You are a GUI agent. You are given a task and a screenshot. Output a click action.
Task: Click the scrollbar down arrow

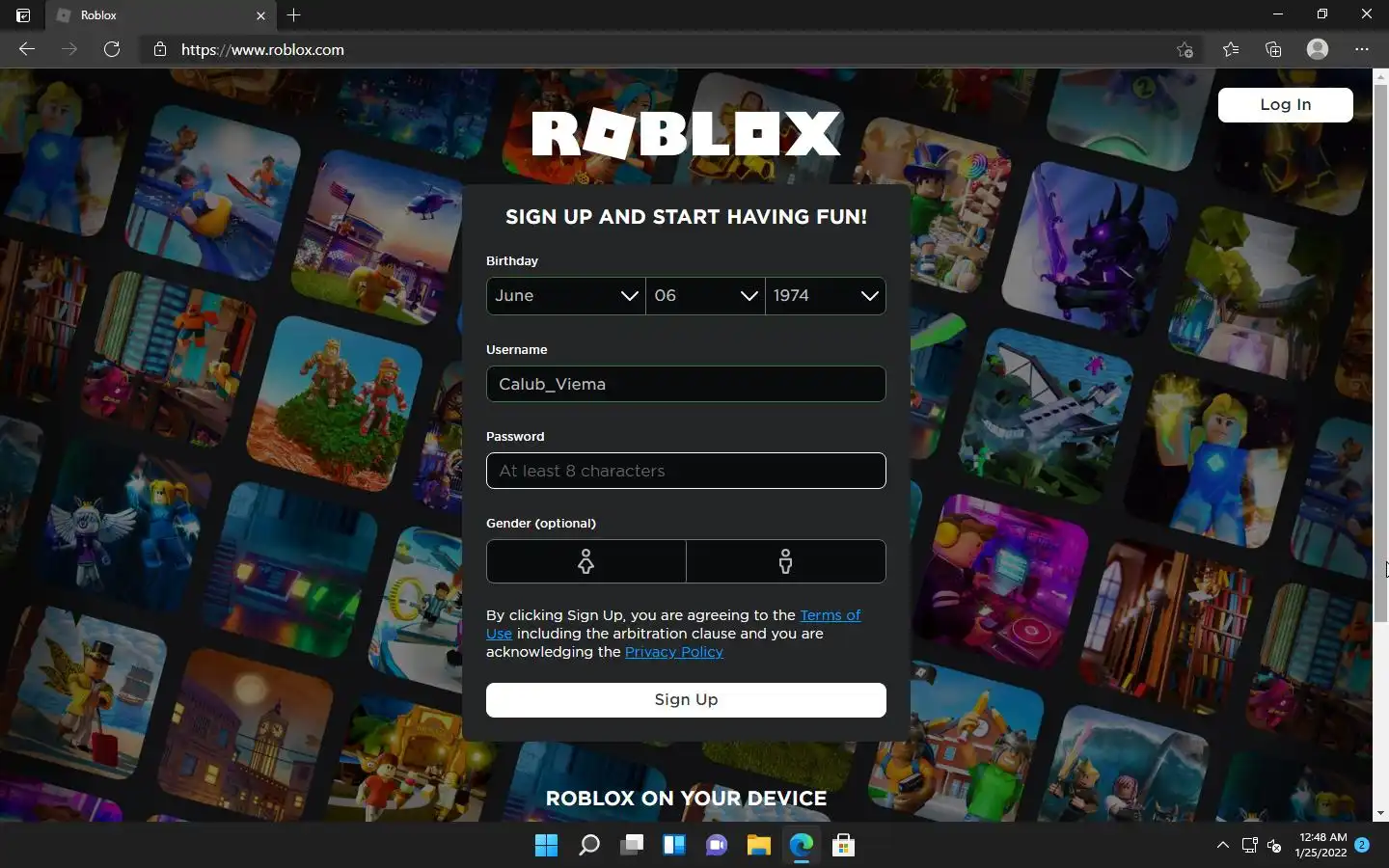(1380, 813)
